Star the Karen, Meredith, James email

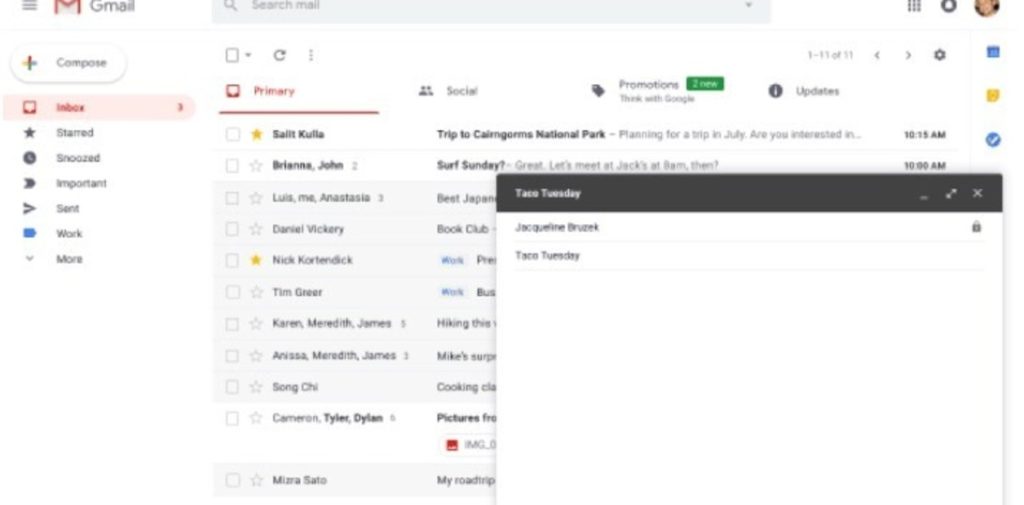click(257, 324)
